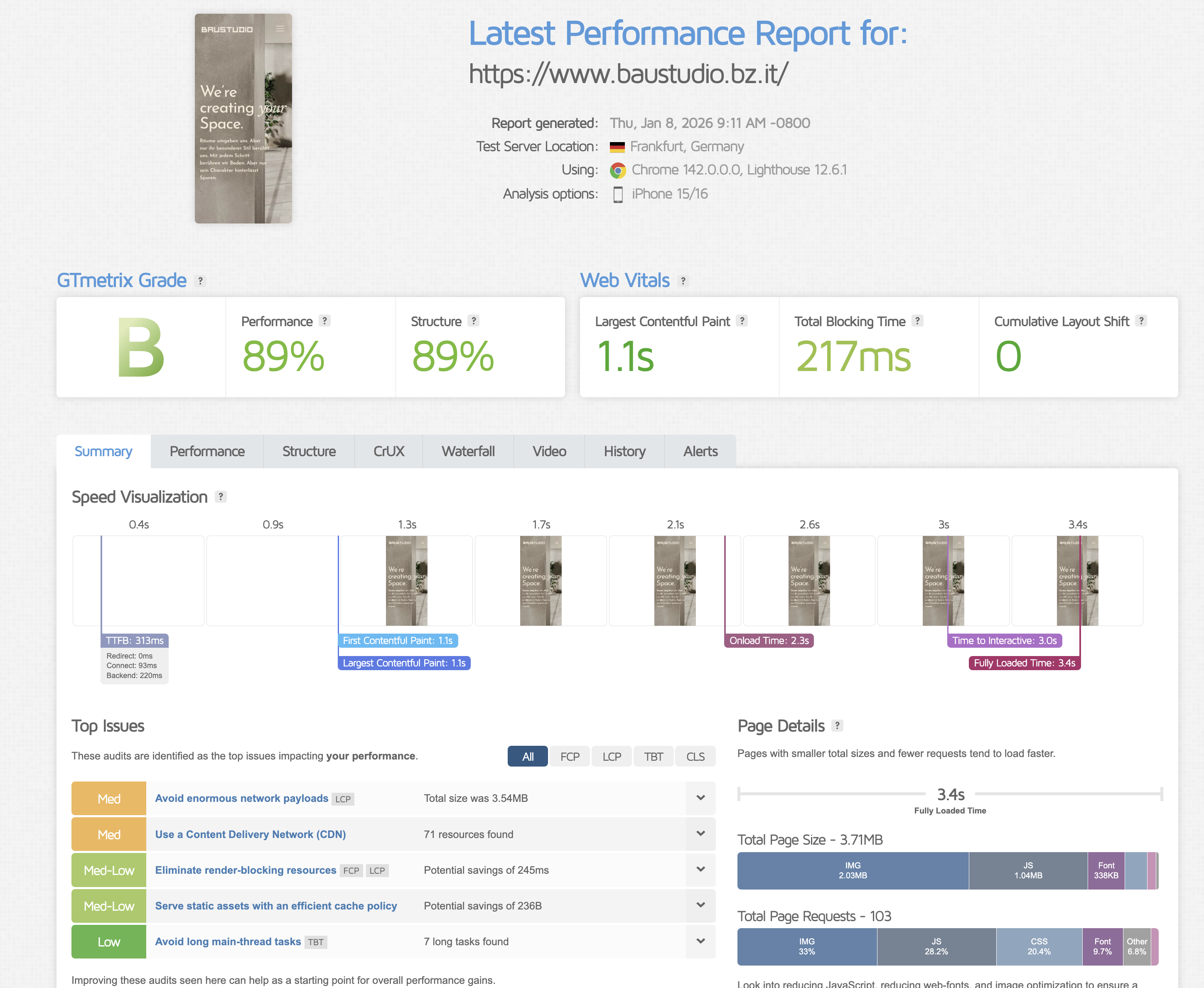Open the Performance score help tooltip icon

[x=324, y=321]
